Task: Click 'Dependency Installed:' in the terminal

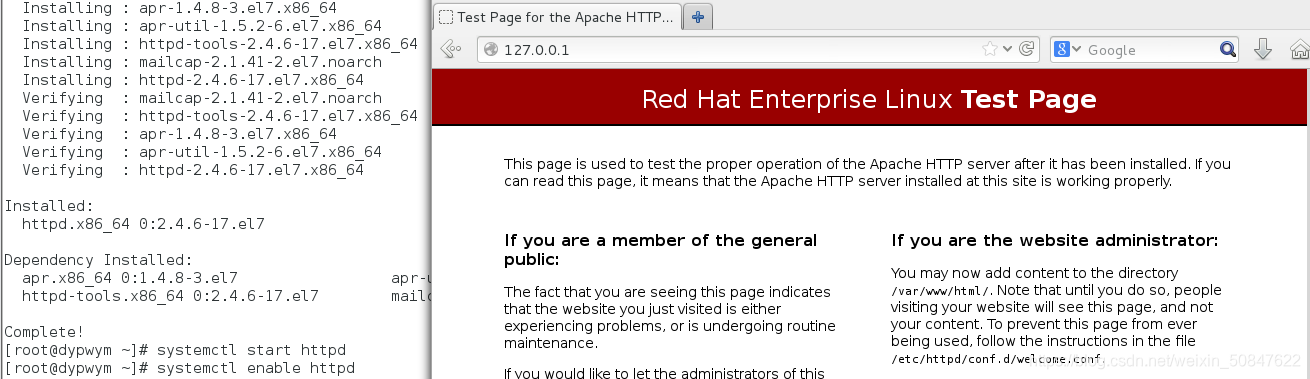Action: point(98,260)
